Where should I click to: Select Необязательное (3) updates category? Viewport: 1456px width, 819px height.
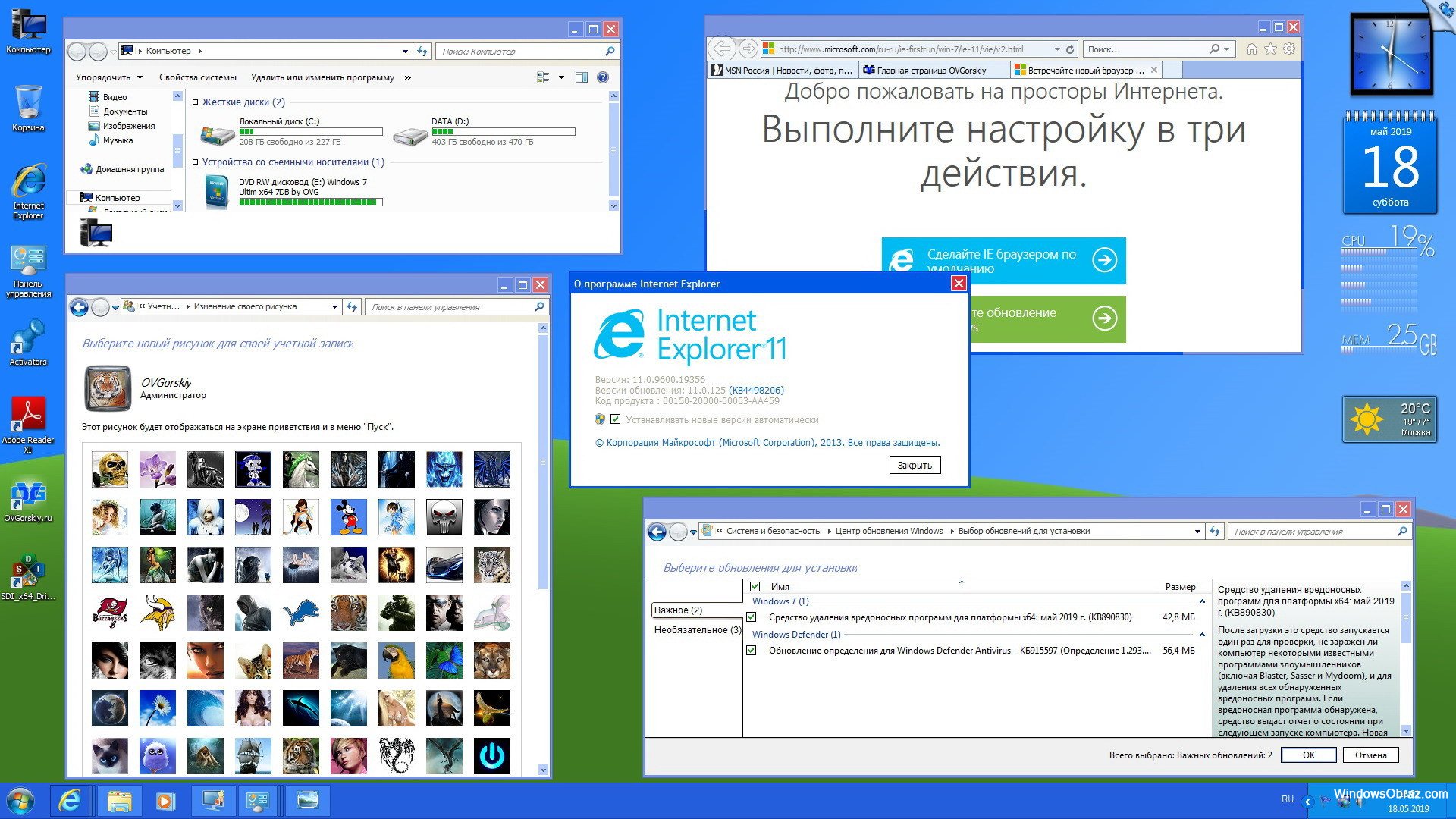[697, 630]
